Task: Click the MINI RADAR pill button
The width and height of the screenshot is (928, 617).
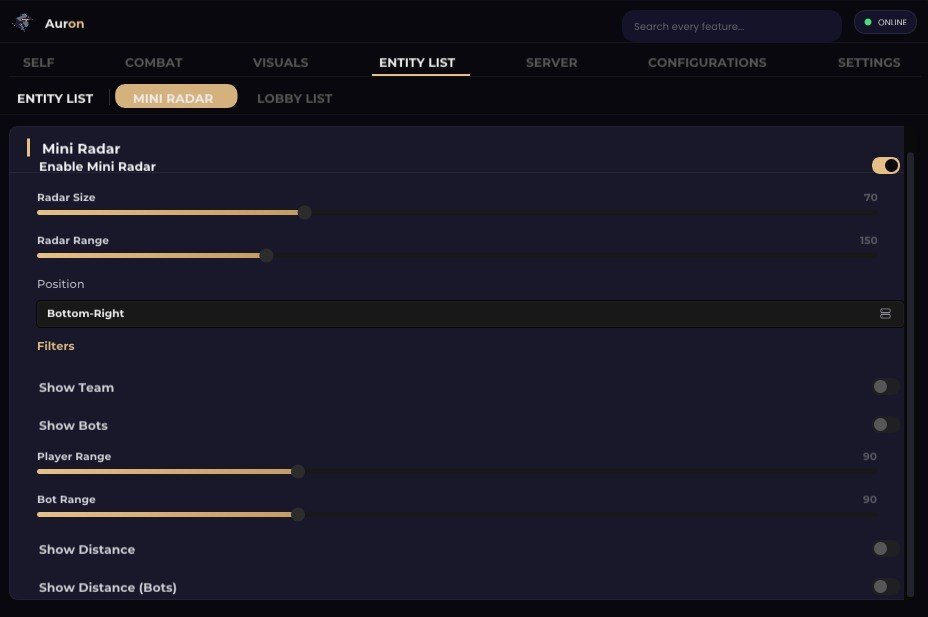Action: pyautogui.click(x=176, y=96)
